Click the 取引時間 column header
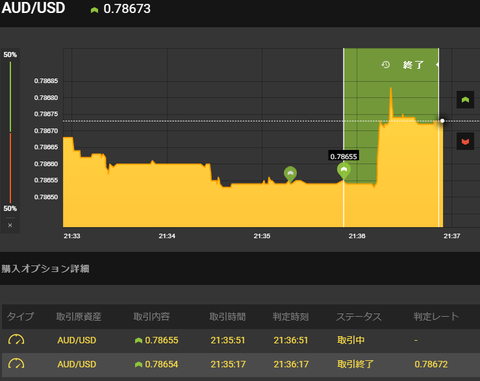The width and height of the screenshot is (480, 381). coord(228,316)
